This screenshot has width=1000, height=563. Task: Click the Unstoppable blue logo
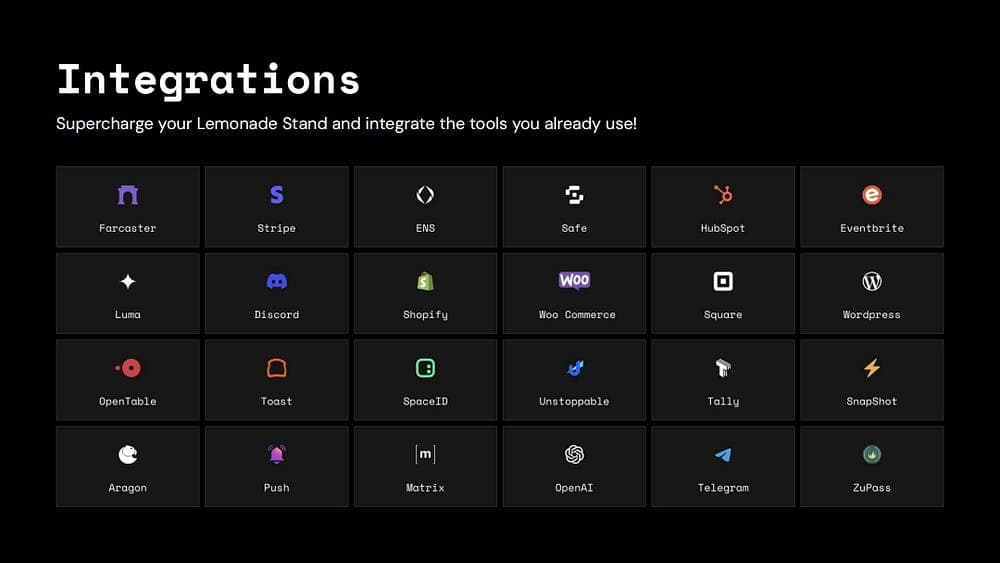[x=575, y=368]
